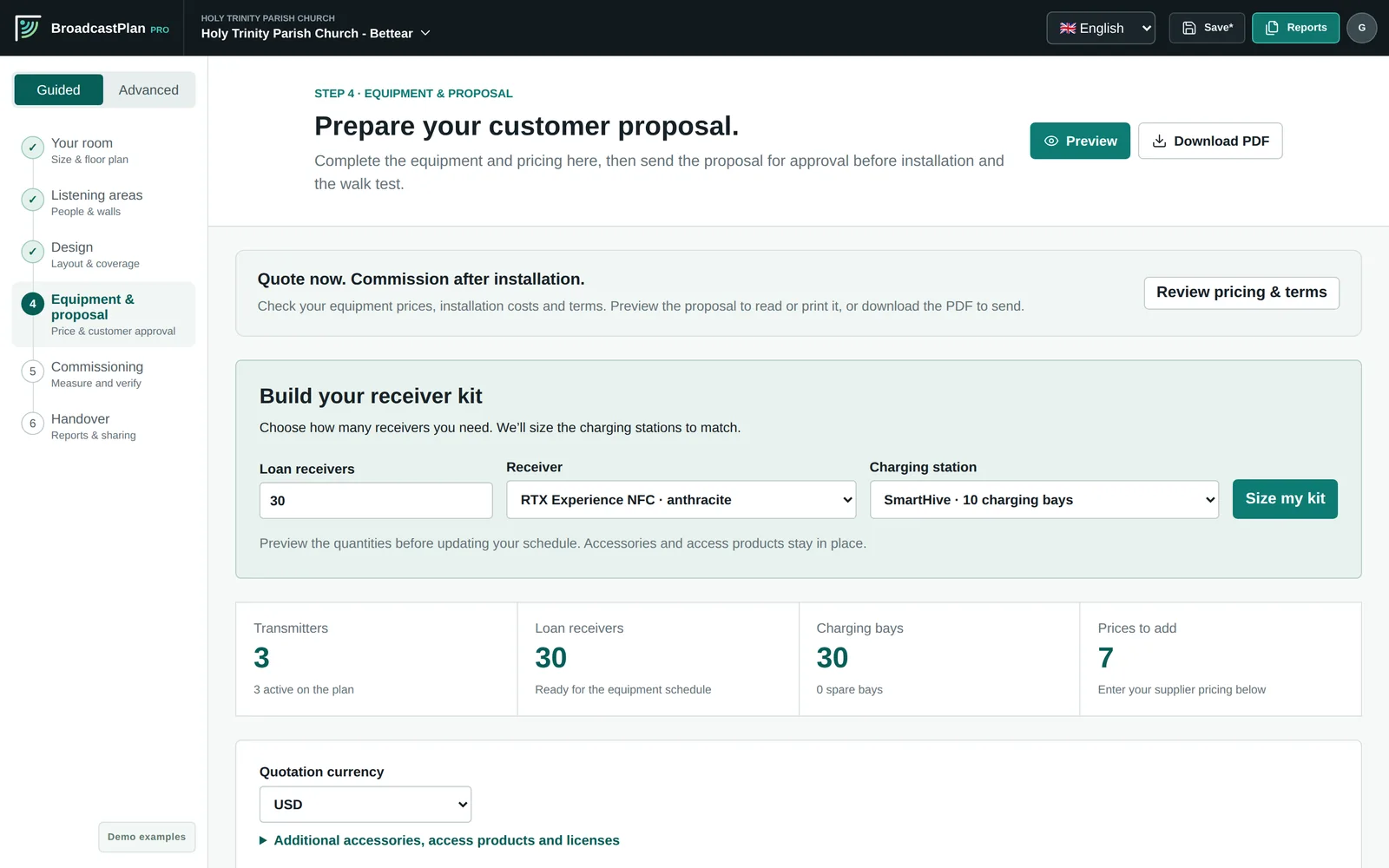Click the Loan receivers input field
Viewport: 1389px width, 868px height.
tap(376, 501)
